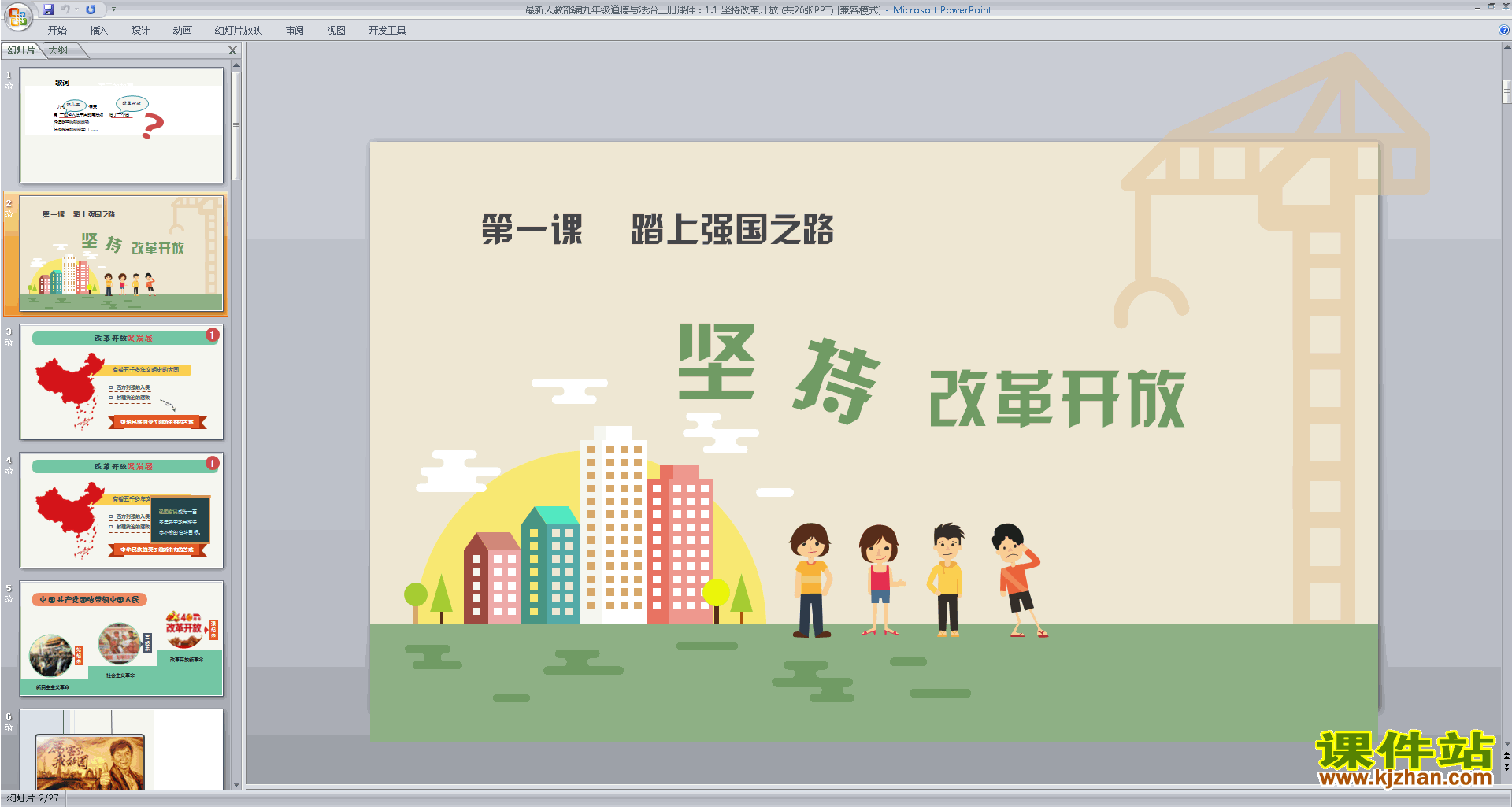The image size is (1512, 807).
Task: Save the presentation with the floppy icon
Action: 48,9
